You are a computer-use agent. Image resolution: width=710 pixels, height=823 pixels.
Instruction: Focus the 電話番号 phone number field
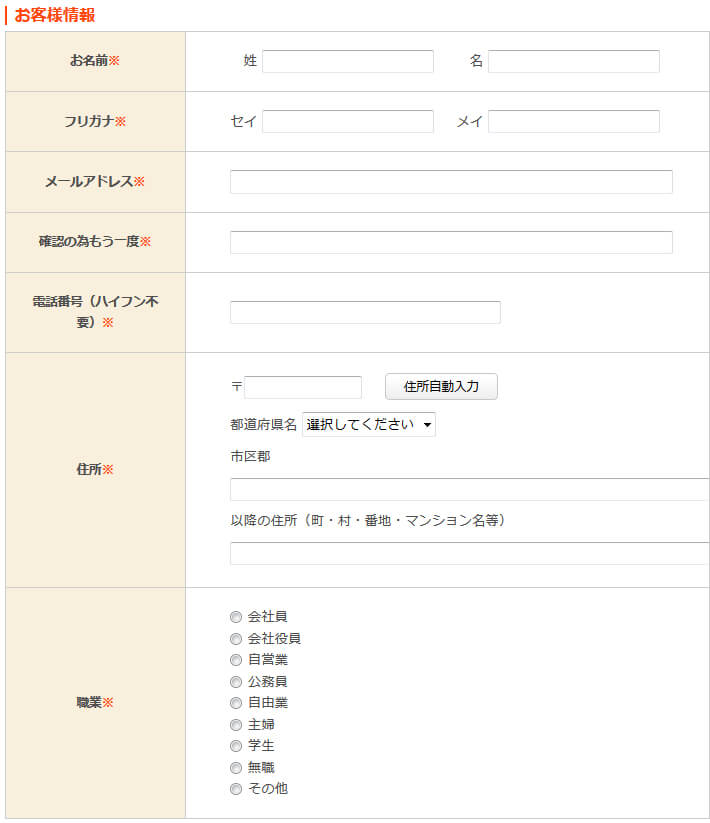[364, 312]
